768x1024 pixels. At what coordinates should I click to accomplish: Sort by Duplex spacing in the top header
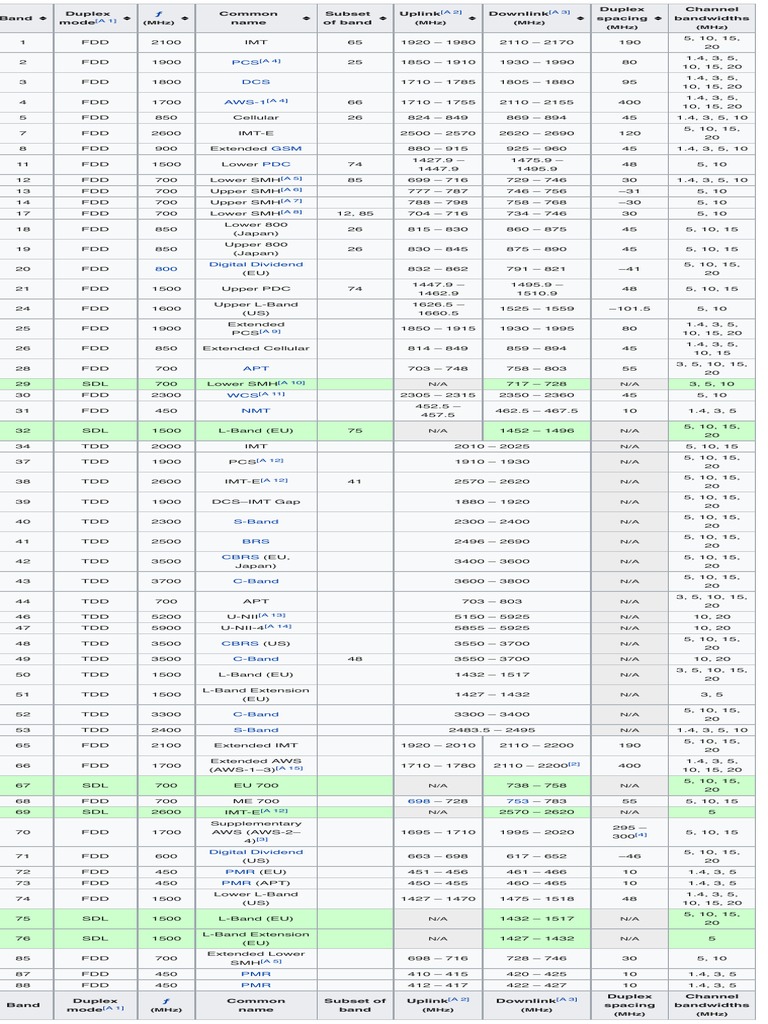pyautogui.click(x=658, y=18)
